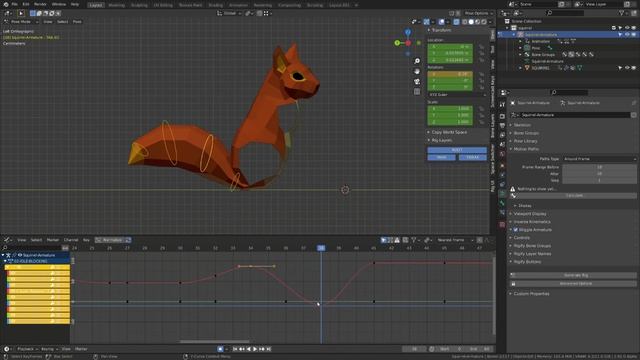Viewport: 640px width, 360px height.
Task: Switch to the Sculpting workspace tab
Action: click(139, 5)
